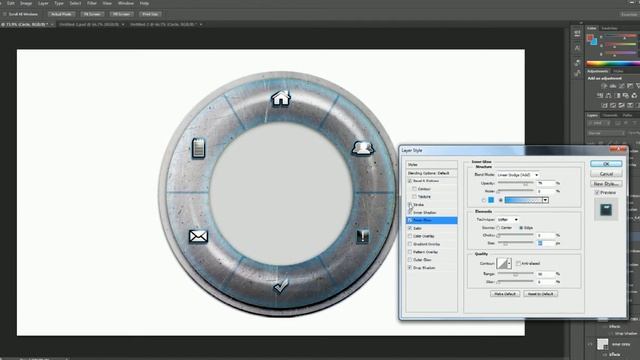Viewport: 640px width, 360px height.
Task: Click the Fit Screen button
Action: (92, 14)
